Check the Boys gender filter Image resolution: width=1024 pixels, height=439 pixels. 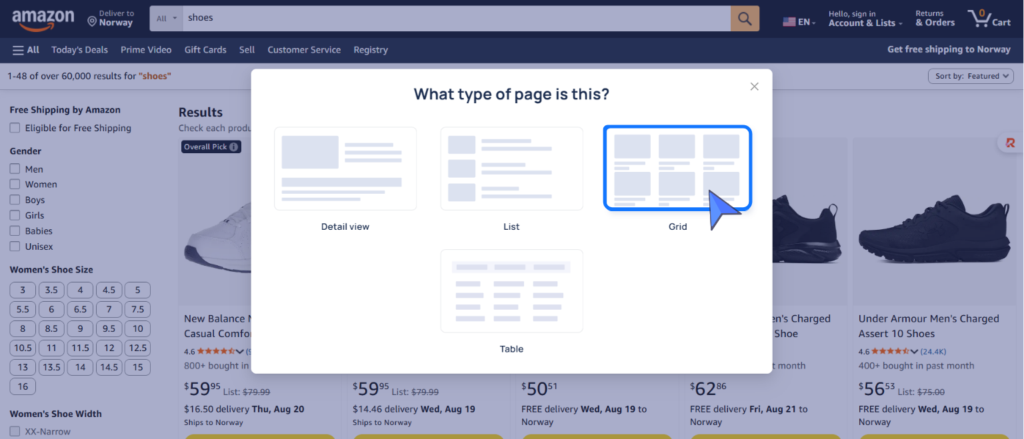coord(14,200)
